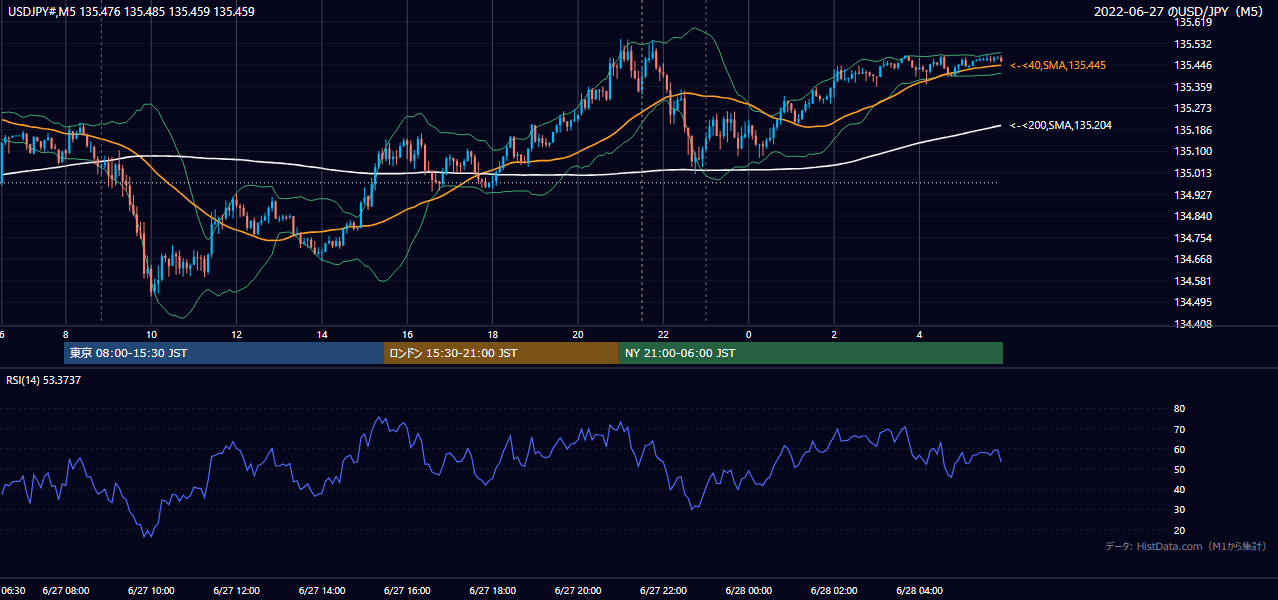Click price level 134.495 on the axis
This screenshot has width=1278, height=600.
(x=1193, y=302)
